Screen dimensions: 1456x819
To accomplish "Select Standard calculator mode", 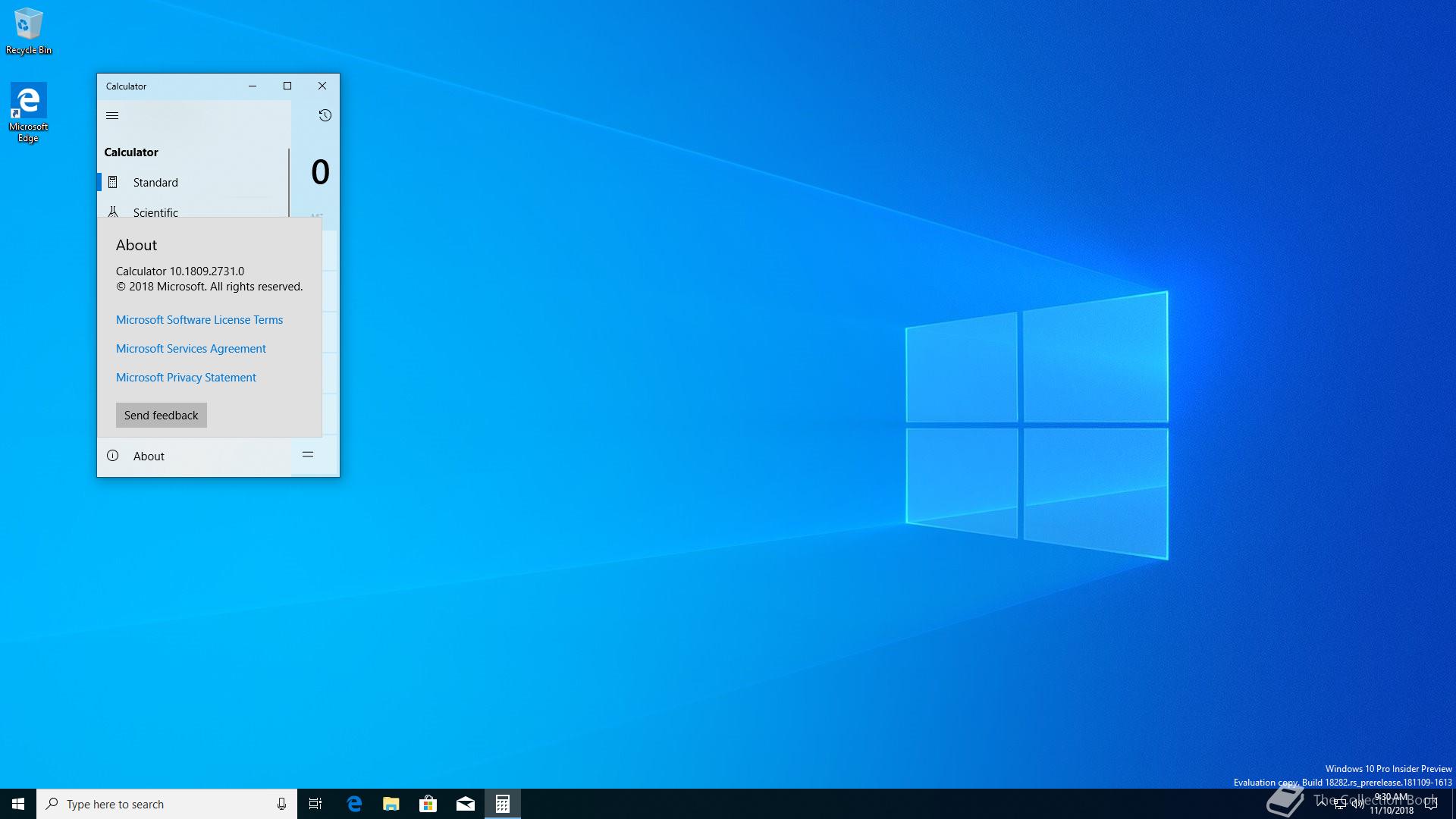I will pos(193,182).
